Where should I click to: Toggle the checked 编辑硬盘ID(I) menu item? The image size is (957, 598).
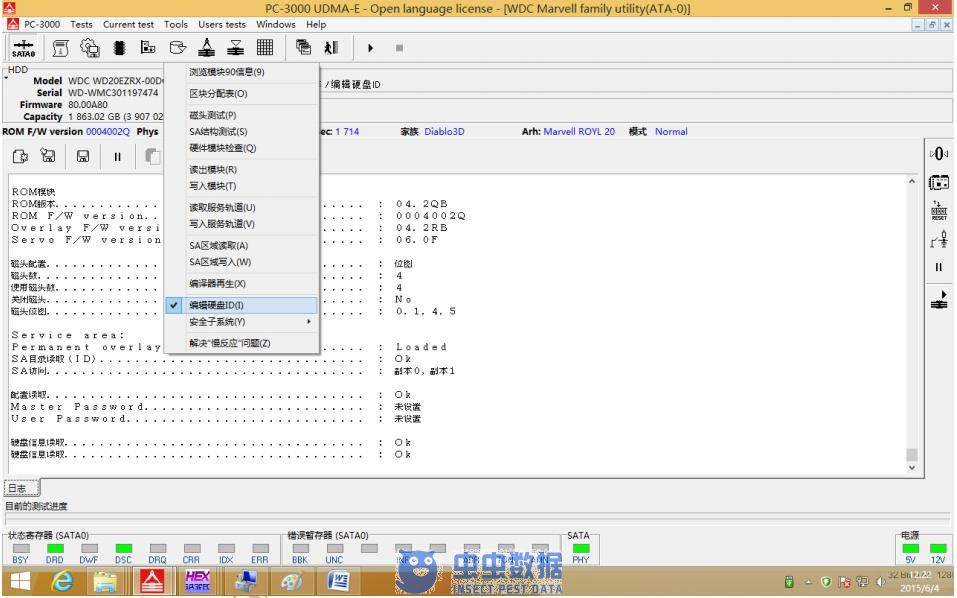coord(242,305)
